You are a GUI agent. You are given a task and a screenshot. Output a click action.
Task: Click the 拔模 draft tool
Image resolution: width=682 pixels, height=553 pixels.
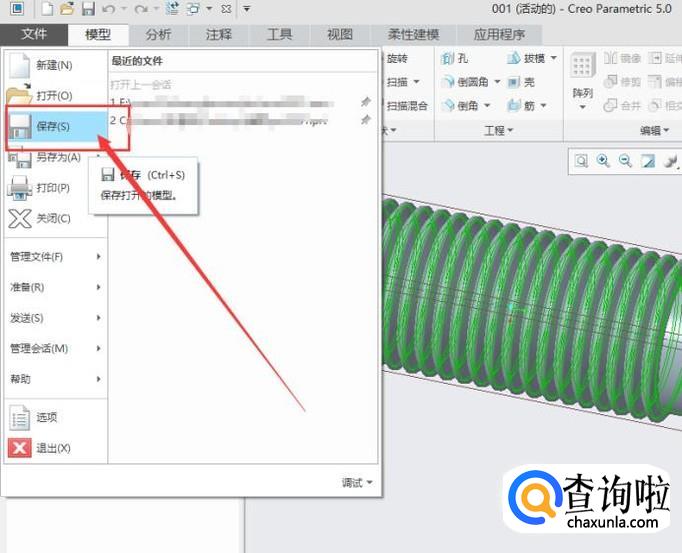click(526, 58)
